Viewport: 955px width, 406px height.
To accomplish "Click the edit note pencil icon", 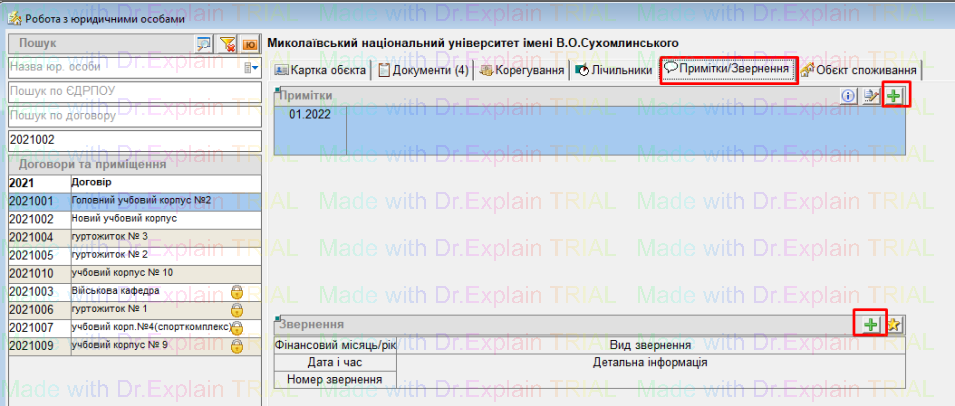I will coord(871,96).
